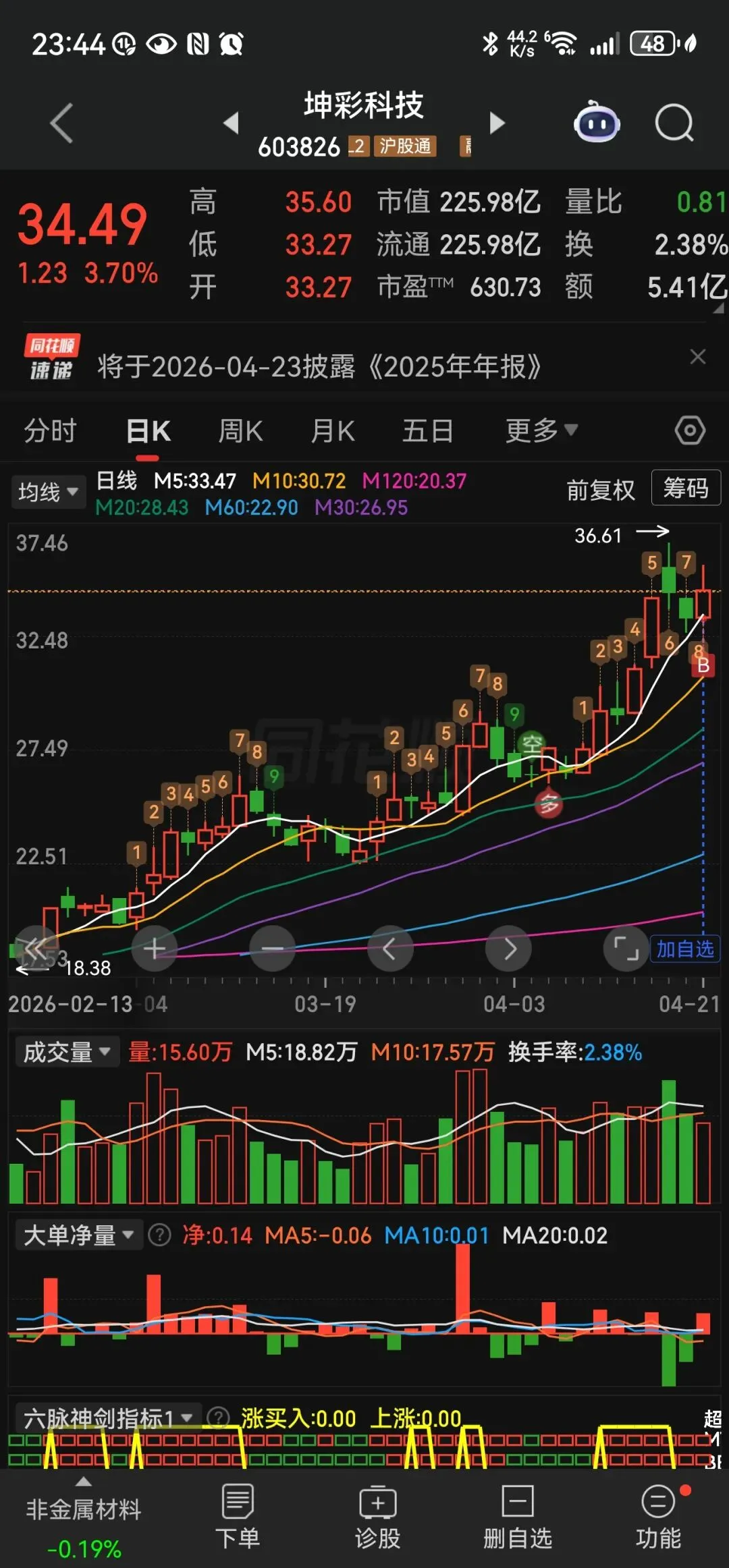Tap 加自选 add to watchlist button
Screen dimensions: 729x1568
(685, 949)
